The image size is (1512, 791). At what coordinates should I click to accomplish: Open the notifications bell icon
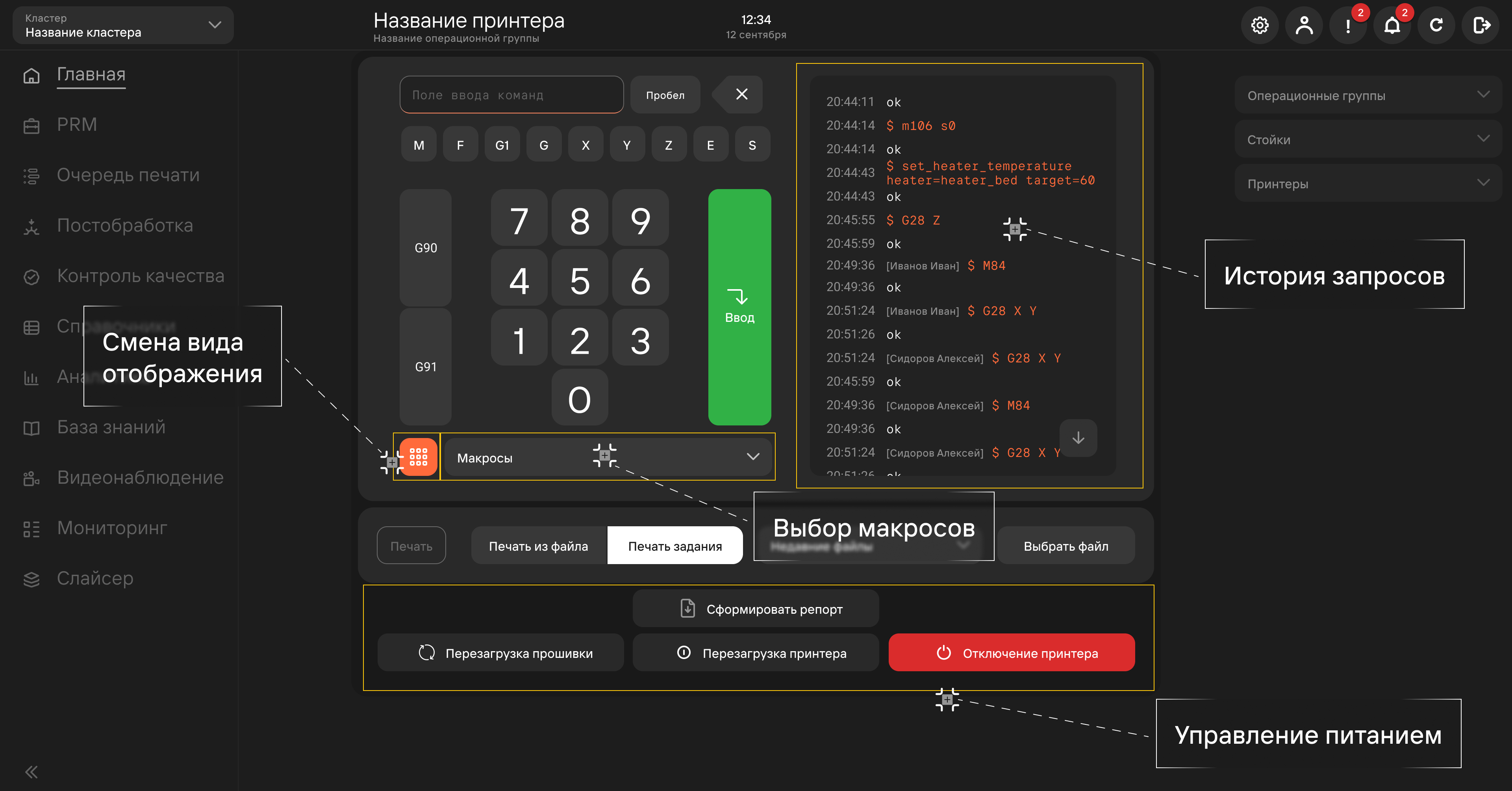pos(1392,25)
